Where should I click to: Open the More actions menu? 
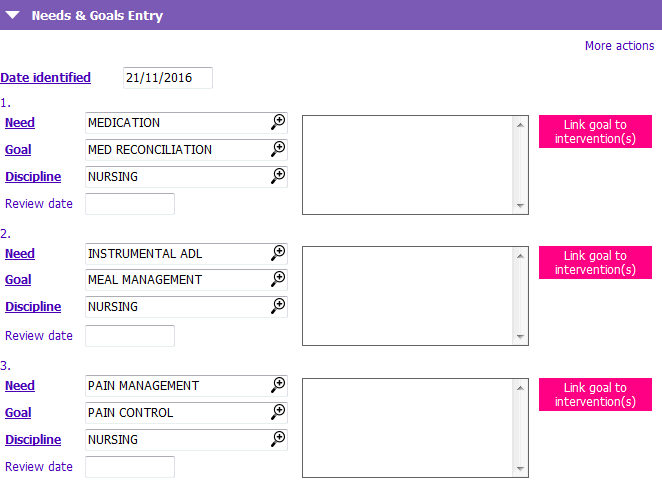[619, 46]
